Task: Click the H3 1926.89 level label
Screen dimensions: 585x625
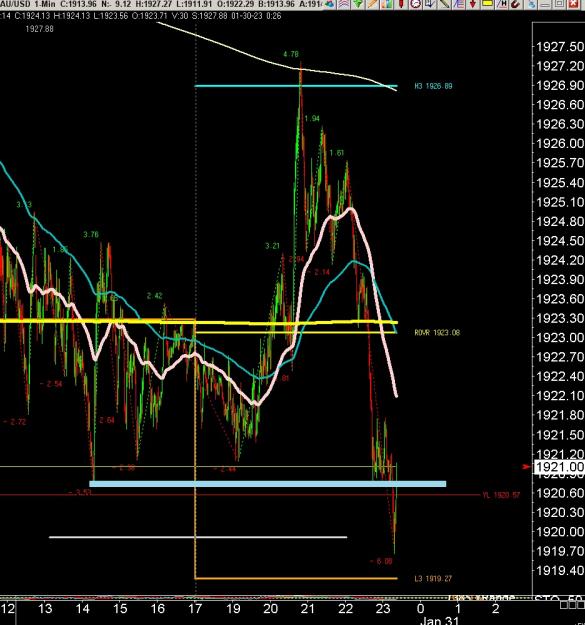Action: (x=433, y=86)
